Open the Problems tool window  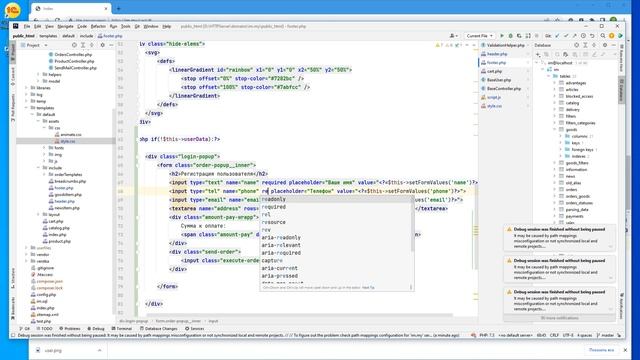70,329
